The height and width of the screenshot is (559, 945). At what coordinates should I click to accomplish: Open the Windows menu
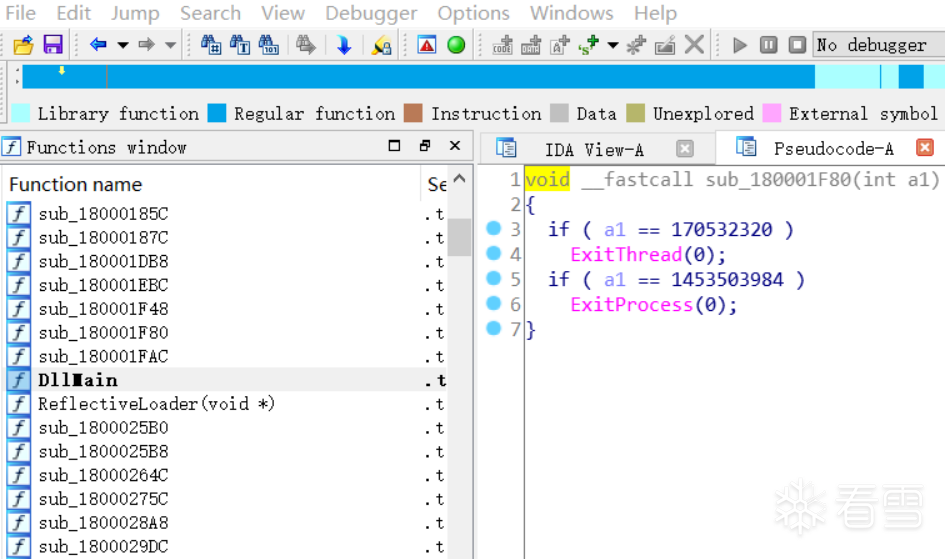click(571, 13)
